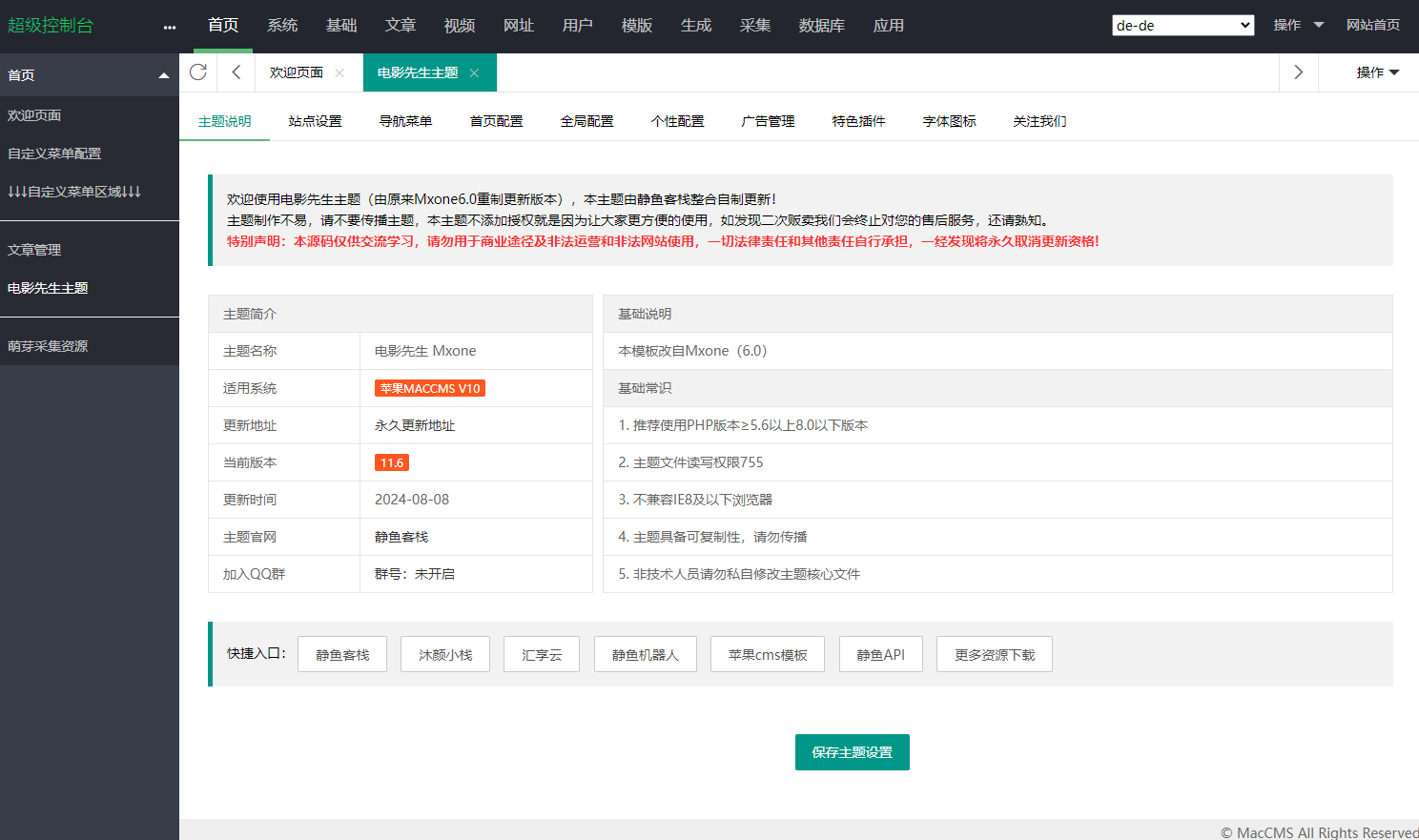Open the de-de language dropdown

[x=1182, y=26]
